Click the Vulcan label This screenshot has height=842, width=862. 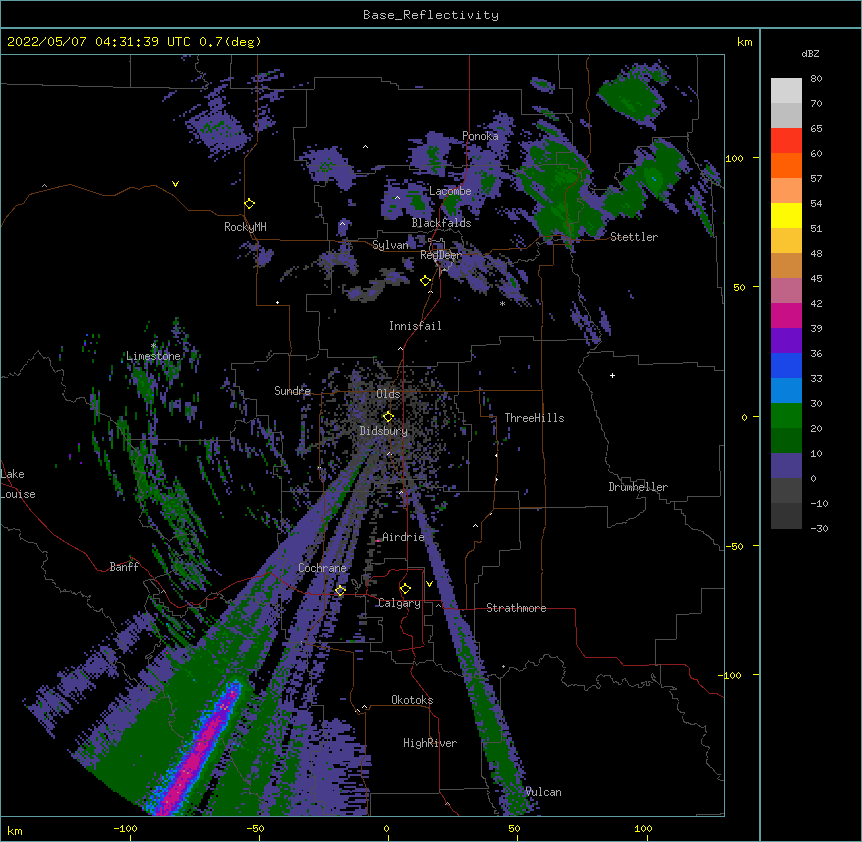click(543, 792)
